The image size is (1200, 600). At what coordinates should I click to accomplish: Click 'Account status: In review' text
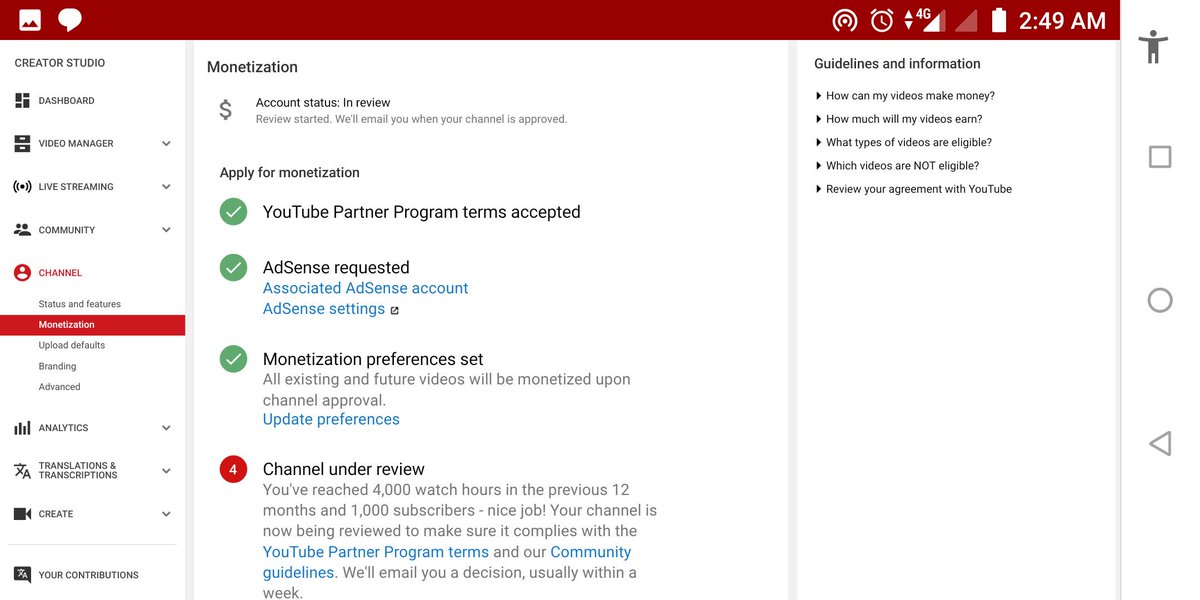[323, 103]
